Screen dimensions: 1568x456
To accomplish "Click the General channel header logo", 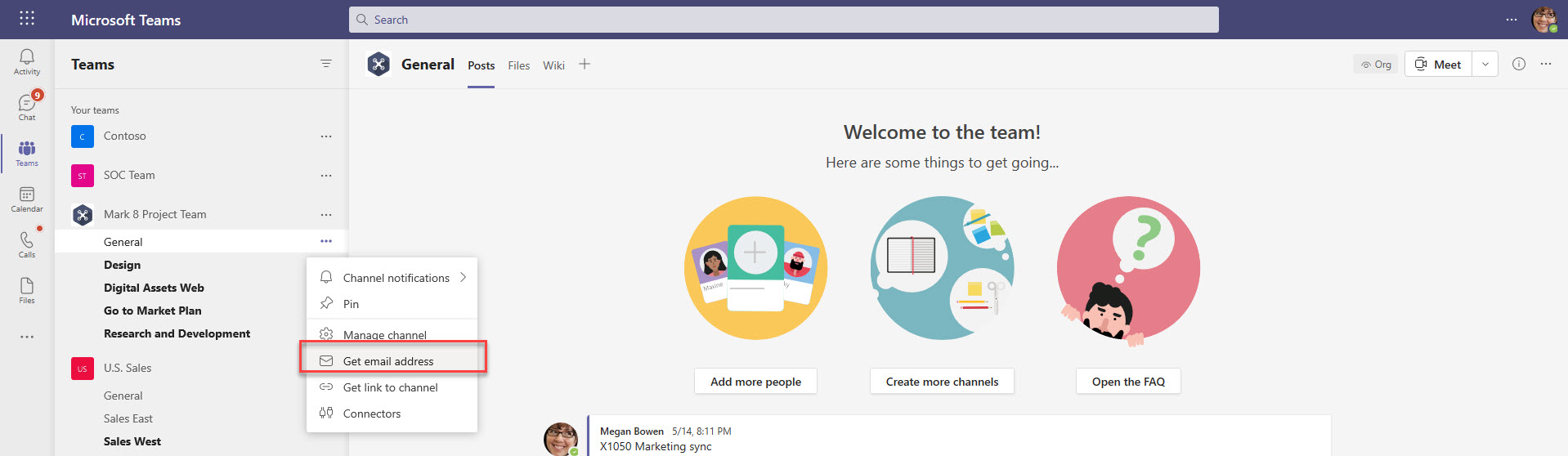I will [379, 64].
